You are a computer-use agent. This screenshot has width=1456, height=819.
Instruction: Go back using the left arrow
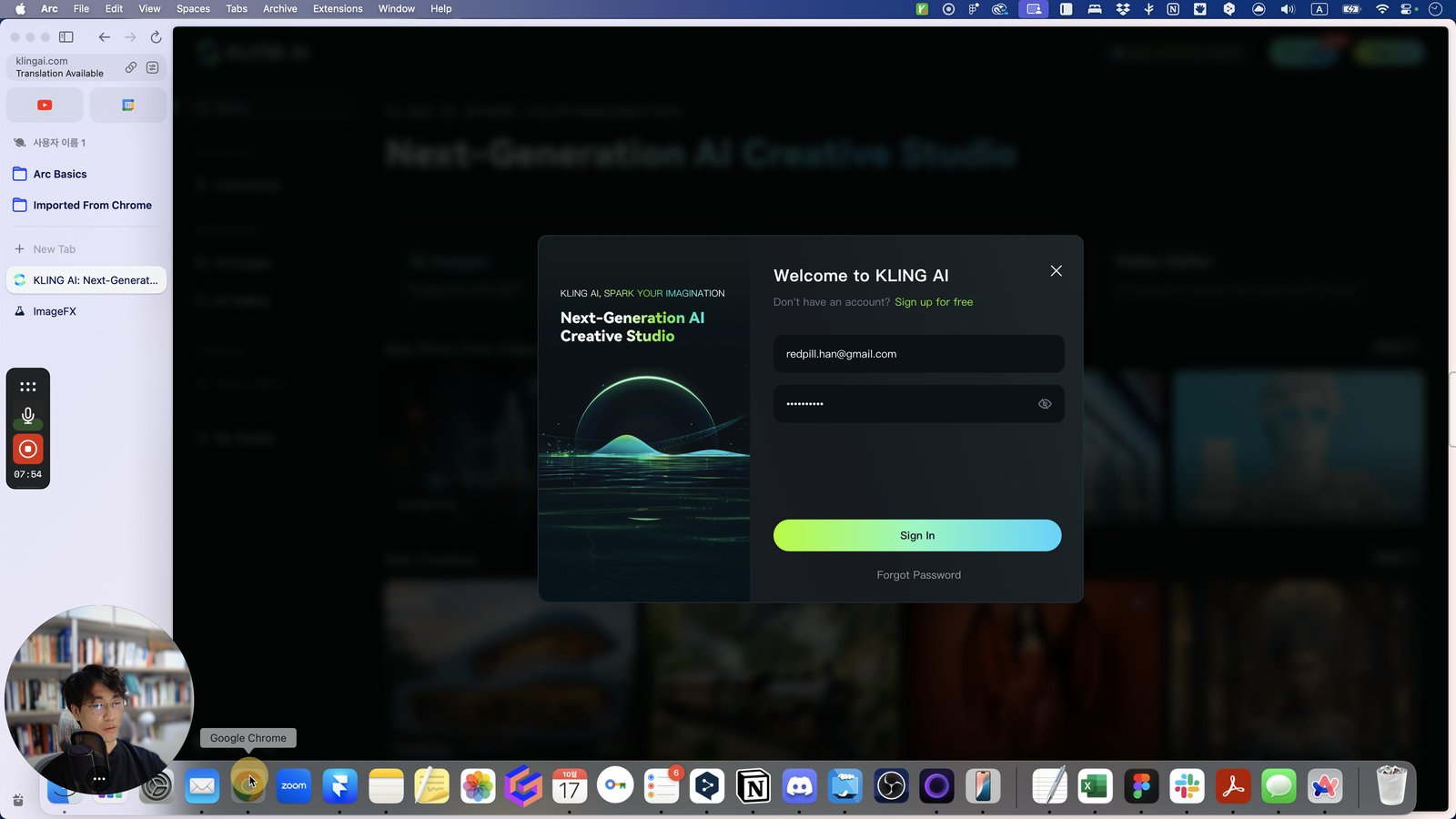tap(105, 37)
